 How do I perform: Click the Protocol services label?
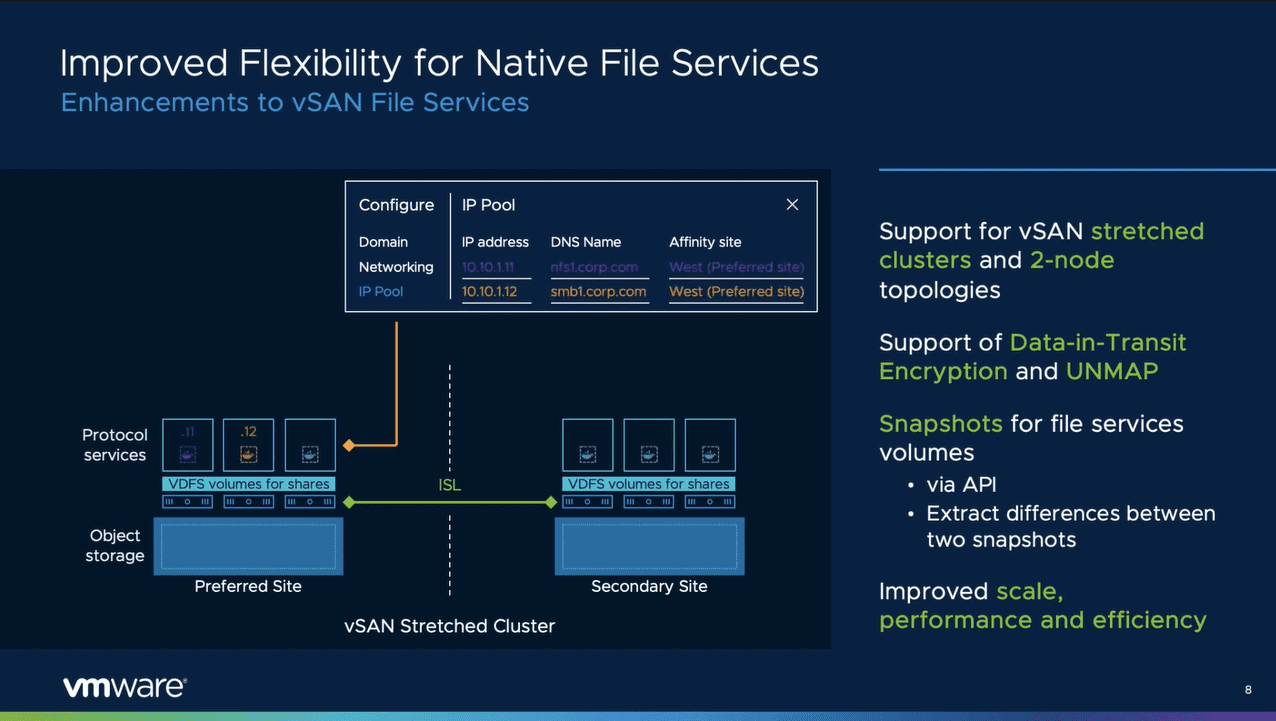(115, 445)
